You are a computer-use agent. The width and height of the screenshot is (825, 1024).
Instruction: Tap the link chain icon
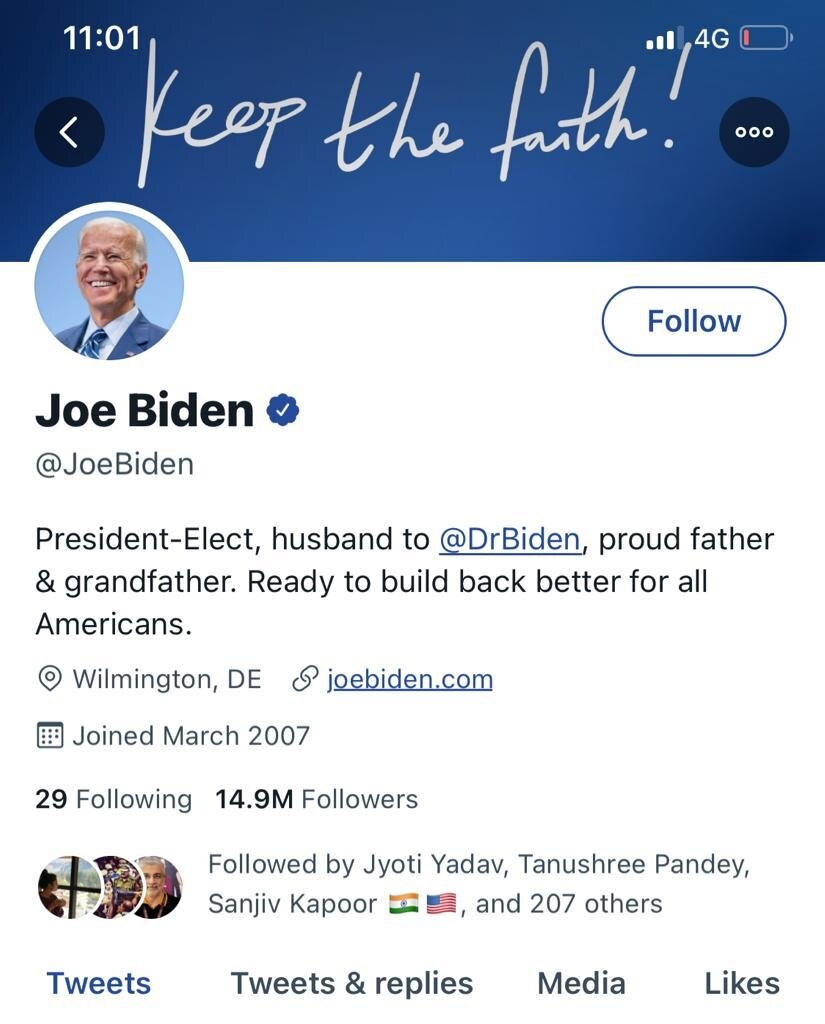pos(304,680)
